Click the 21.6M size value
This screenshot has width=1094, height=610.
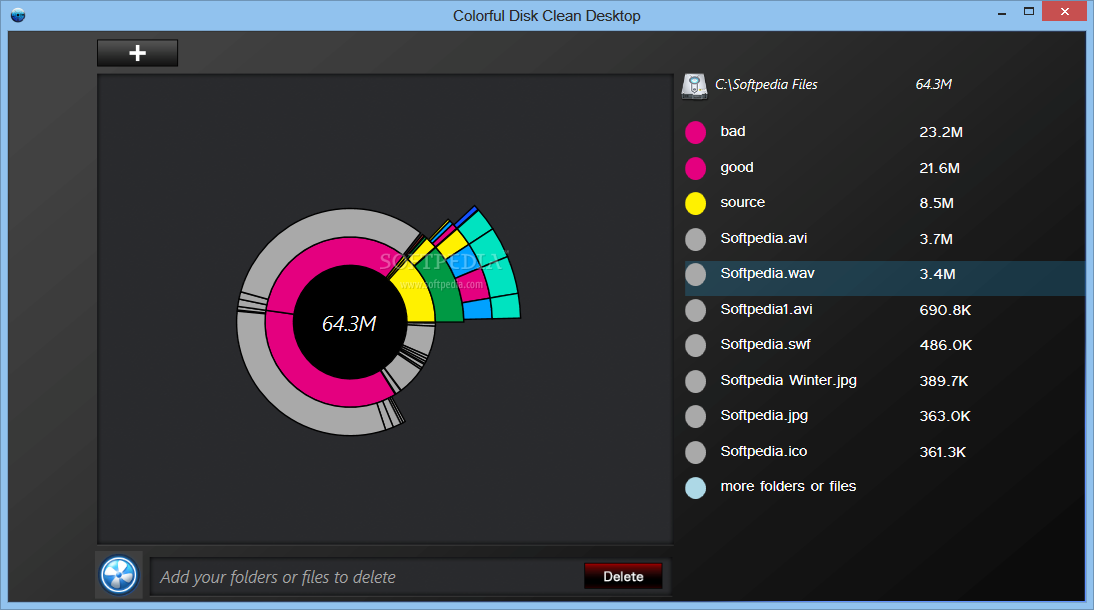[x=939, y=168]
